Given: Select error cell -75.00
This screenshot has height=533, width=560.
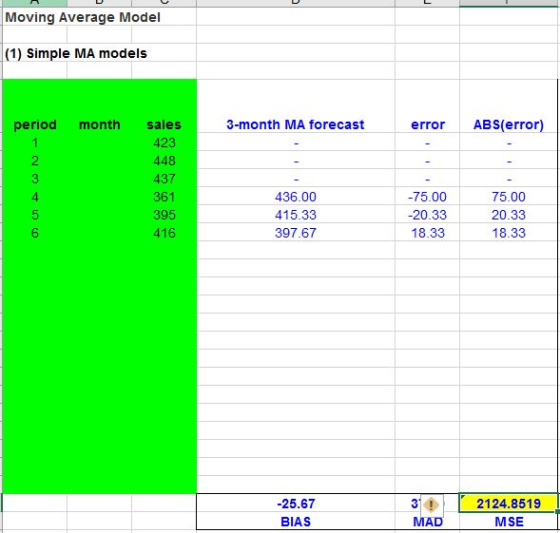Looking at the screenshot, I should coord(427,197).
